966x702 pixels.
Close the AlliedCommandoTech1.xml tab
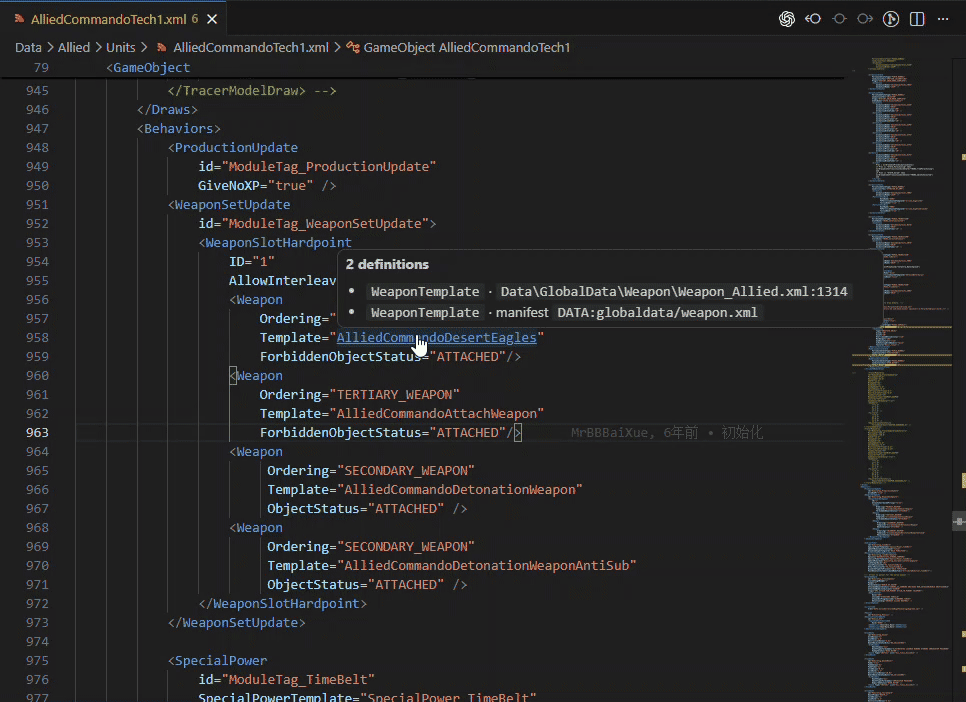pos(212,20)
